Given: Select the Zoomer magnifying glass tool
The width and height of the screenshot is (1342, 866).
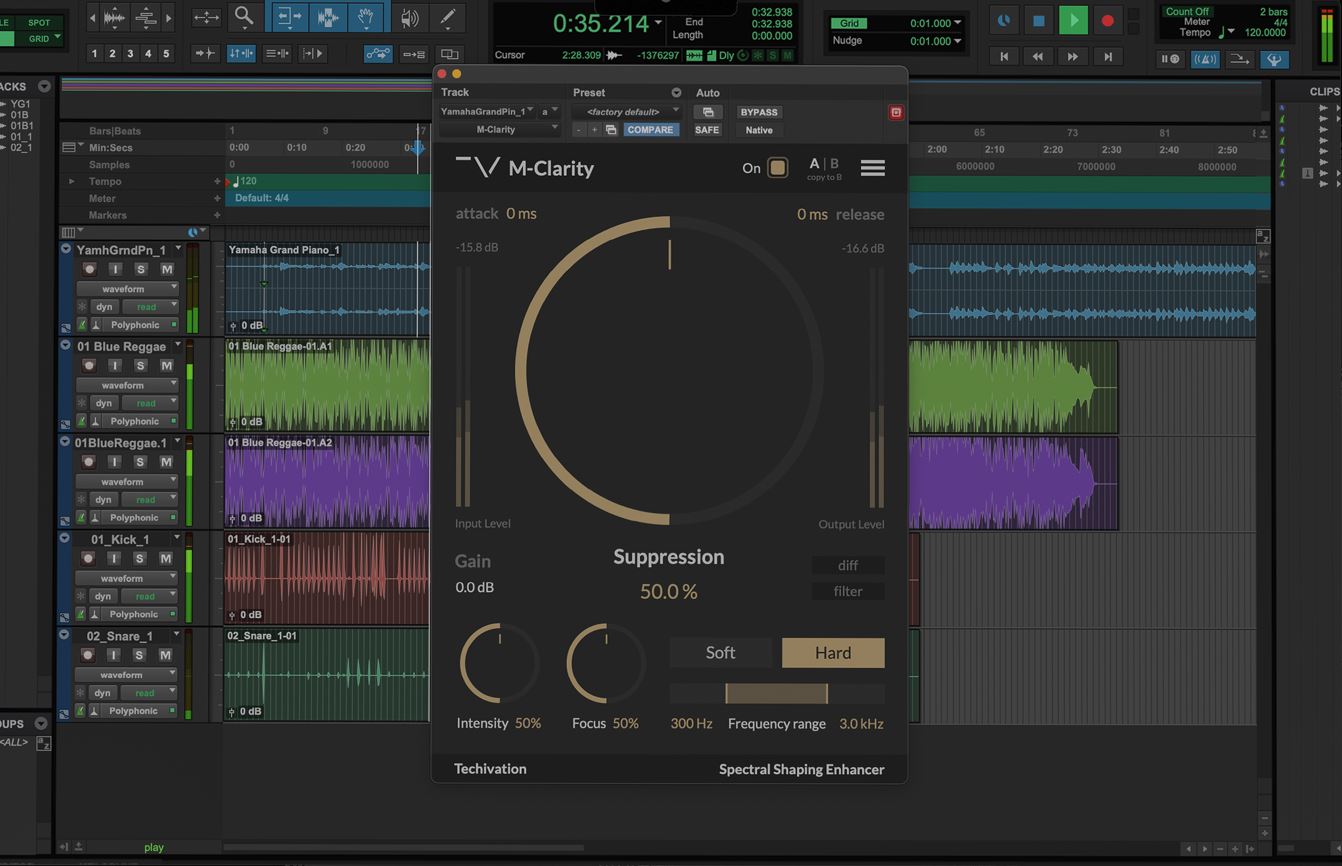Looking at the screenshot, I should (x=243, y=17).
